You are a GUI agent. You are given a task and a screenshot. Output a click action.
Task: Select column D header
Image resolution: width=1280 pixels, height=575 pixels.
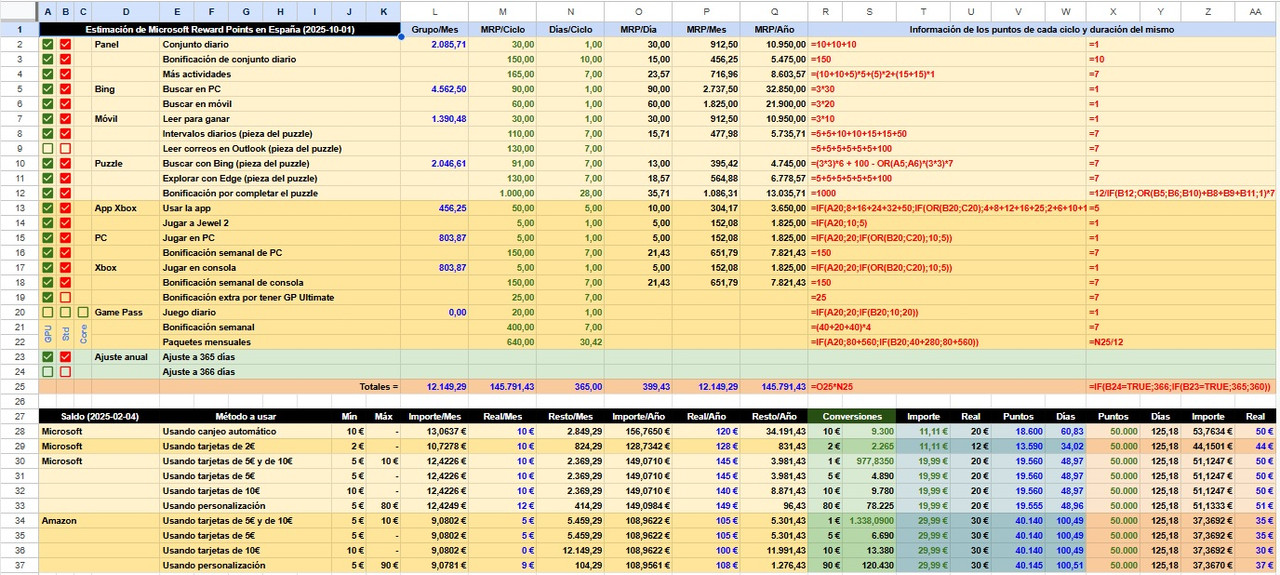(x=125, y=11)
